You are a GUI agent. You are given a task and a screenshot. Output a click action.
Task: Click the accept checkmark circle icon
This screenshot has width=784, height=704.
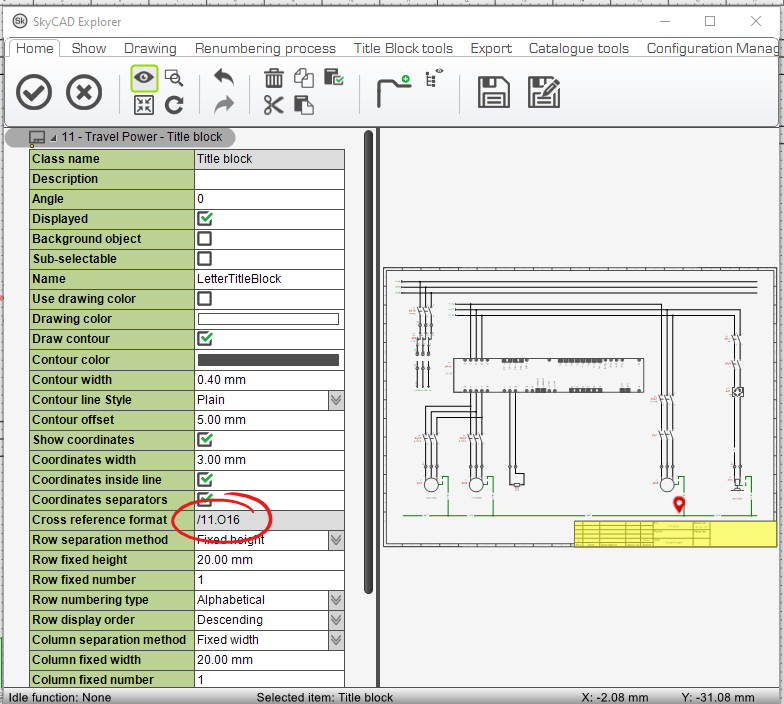34,92
